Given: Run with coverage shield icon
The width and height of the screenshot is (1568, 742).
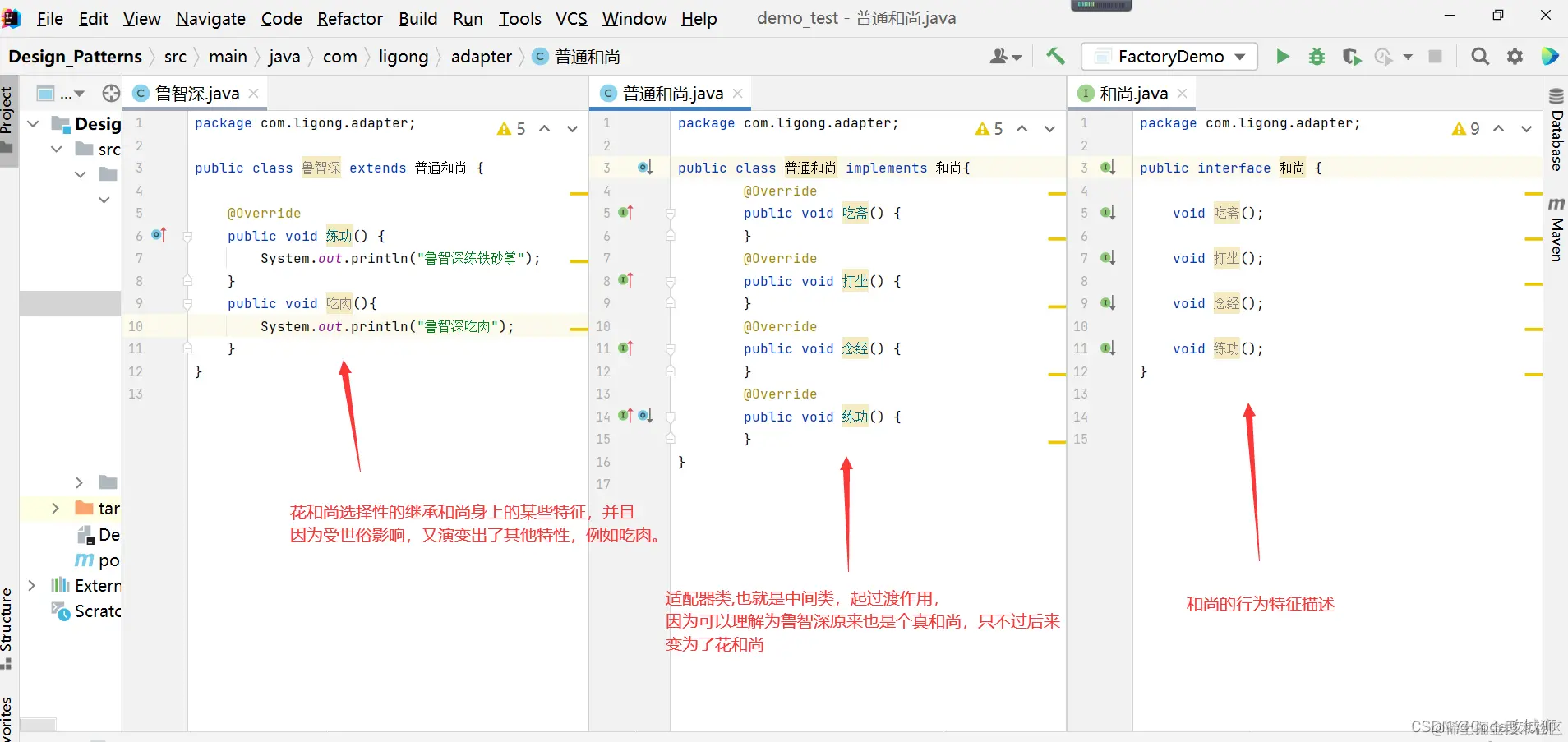Looking at the screenshot, I should (x=1351, y=56).
